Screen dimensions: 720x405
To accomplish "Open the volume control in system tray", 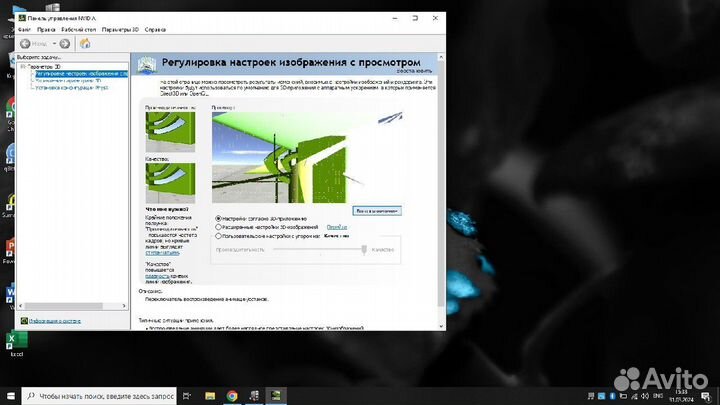I will pos(645,396).
